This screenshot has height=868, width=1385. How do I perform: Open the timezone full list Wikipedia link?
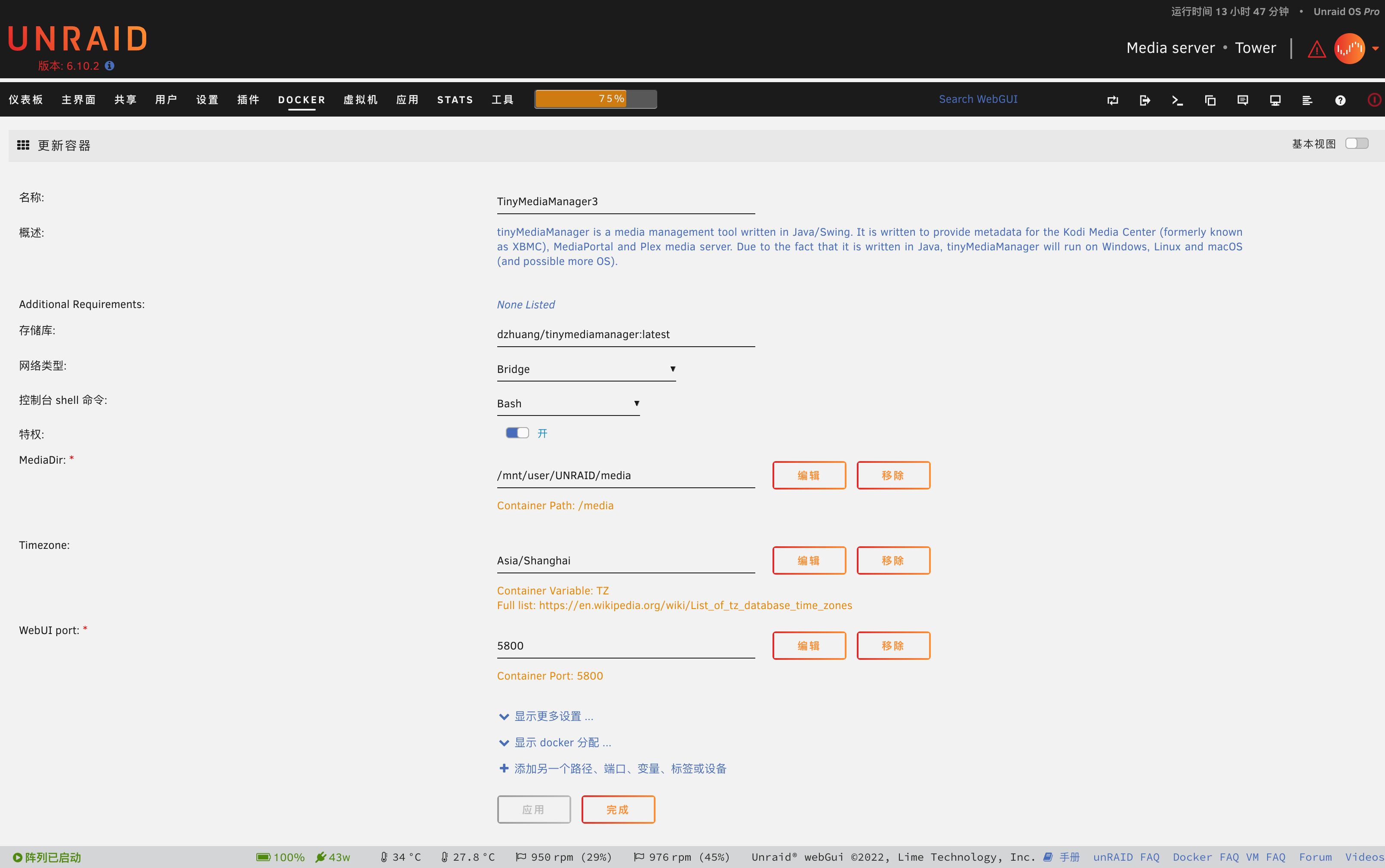click(x=695, y=605)
